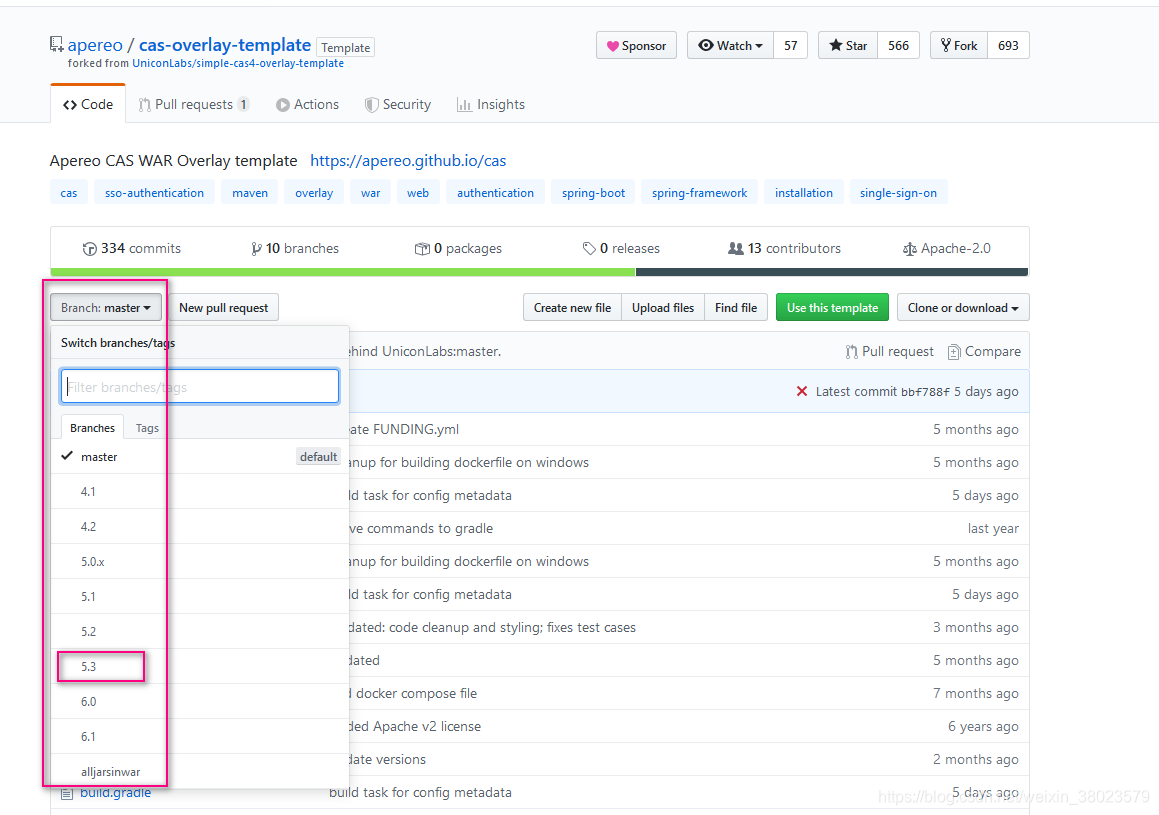Viewport: 1159px width, 815px height.
Task: Select branch 5.1
Action: coord(200,596)
